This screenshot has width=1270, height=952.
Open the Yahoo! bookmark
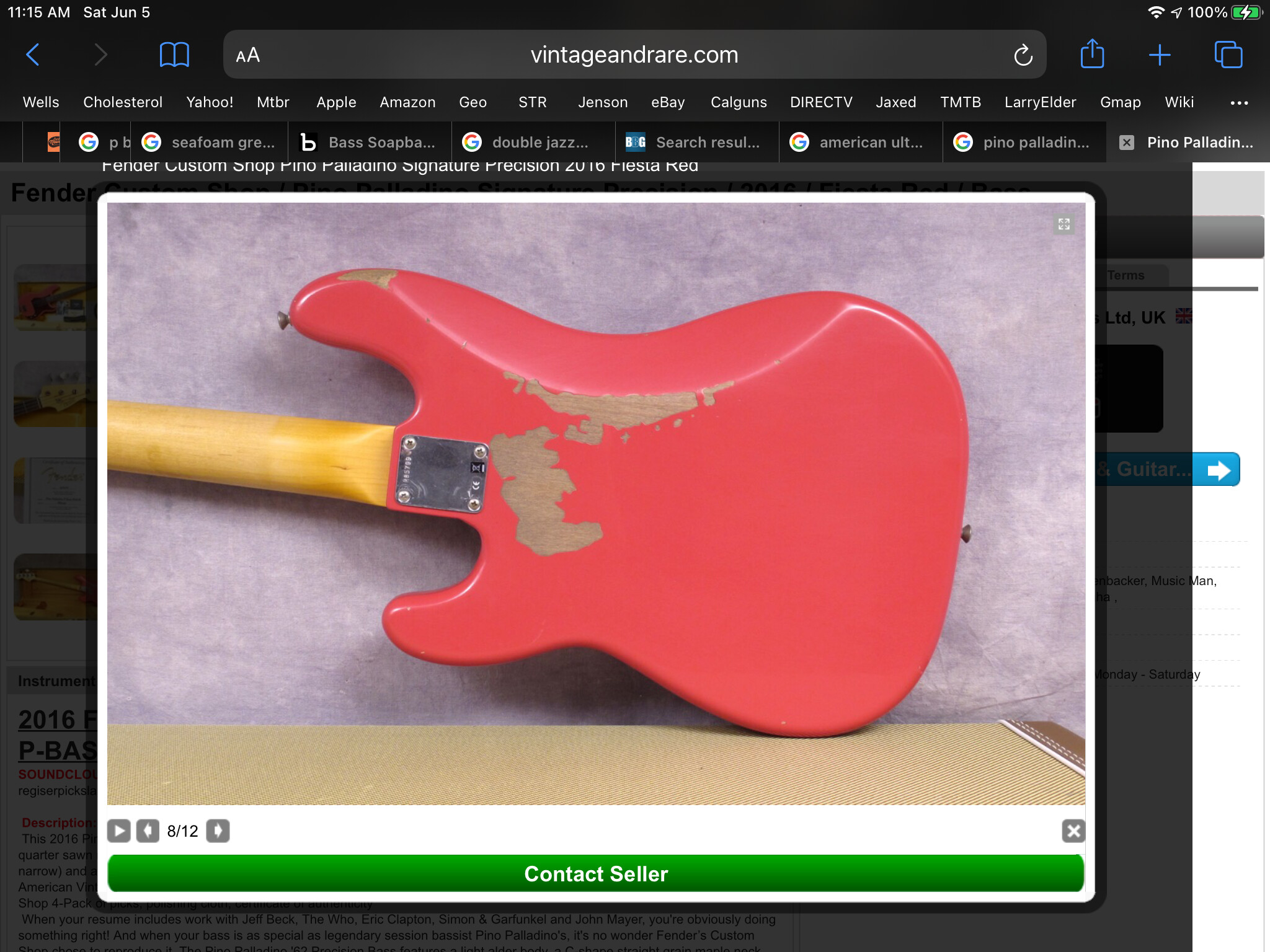[x=210, y=102]
